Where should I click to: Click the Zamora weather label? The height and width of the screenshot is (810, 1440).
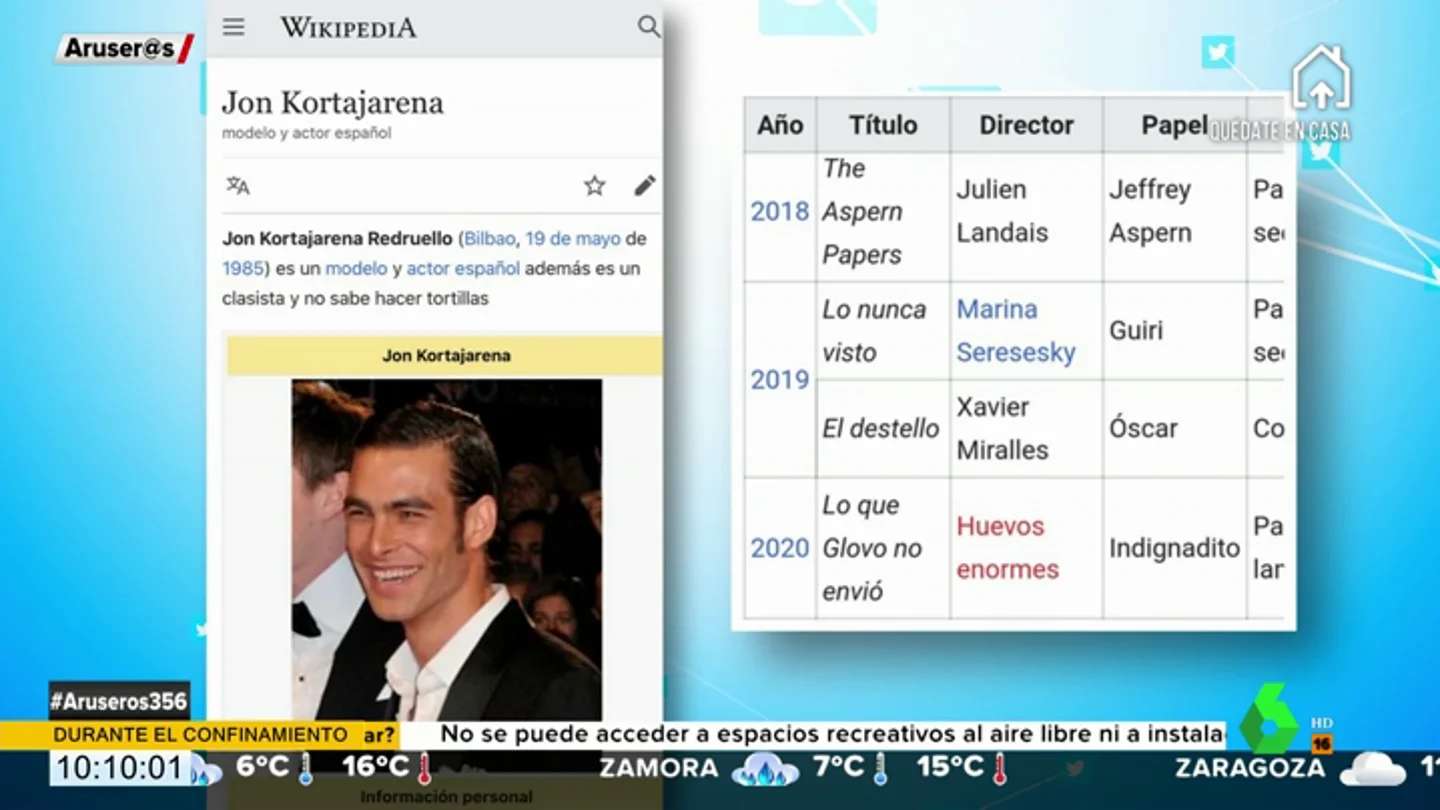click(x=658, y=768)
